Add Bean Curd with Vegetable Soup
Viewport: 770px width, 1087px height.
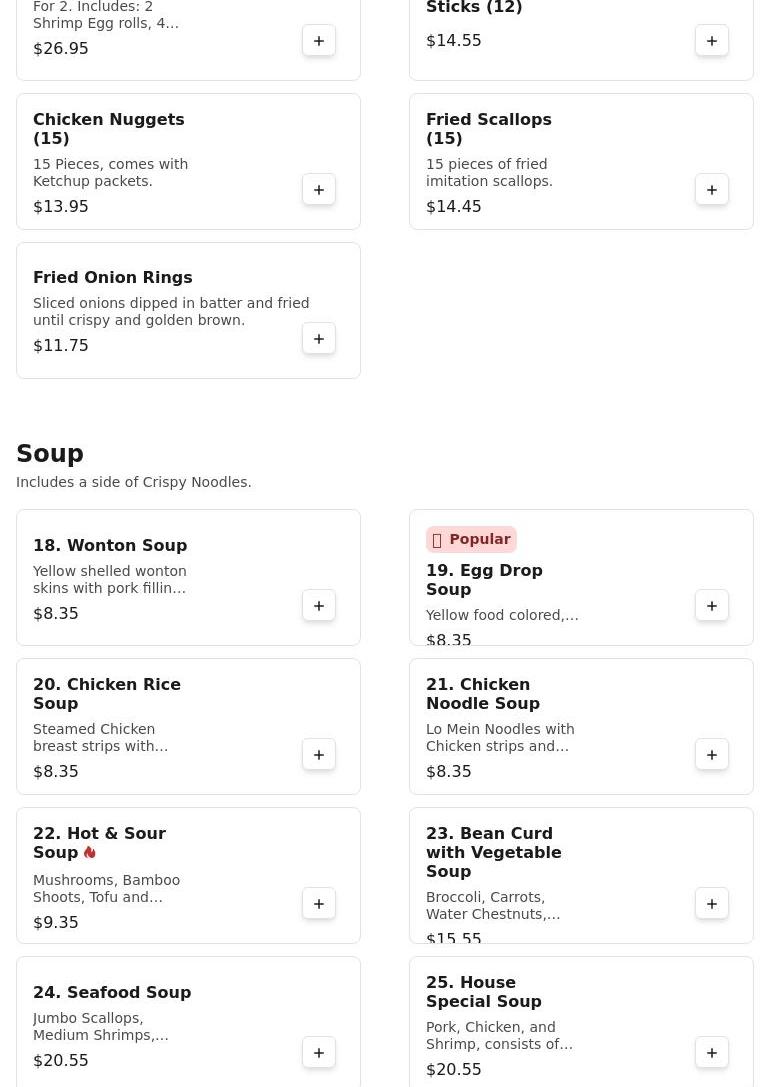(712, 904)
